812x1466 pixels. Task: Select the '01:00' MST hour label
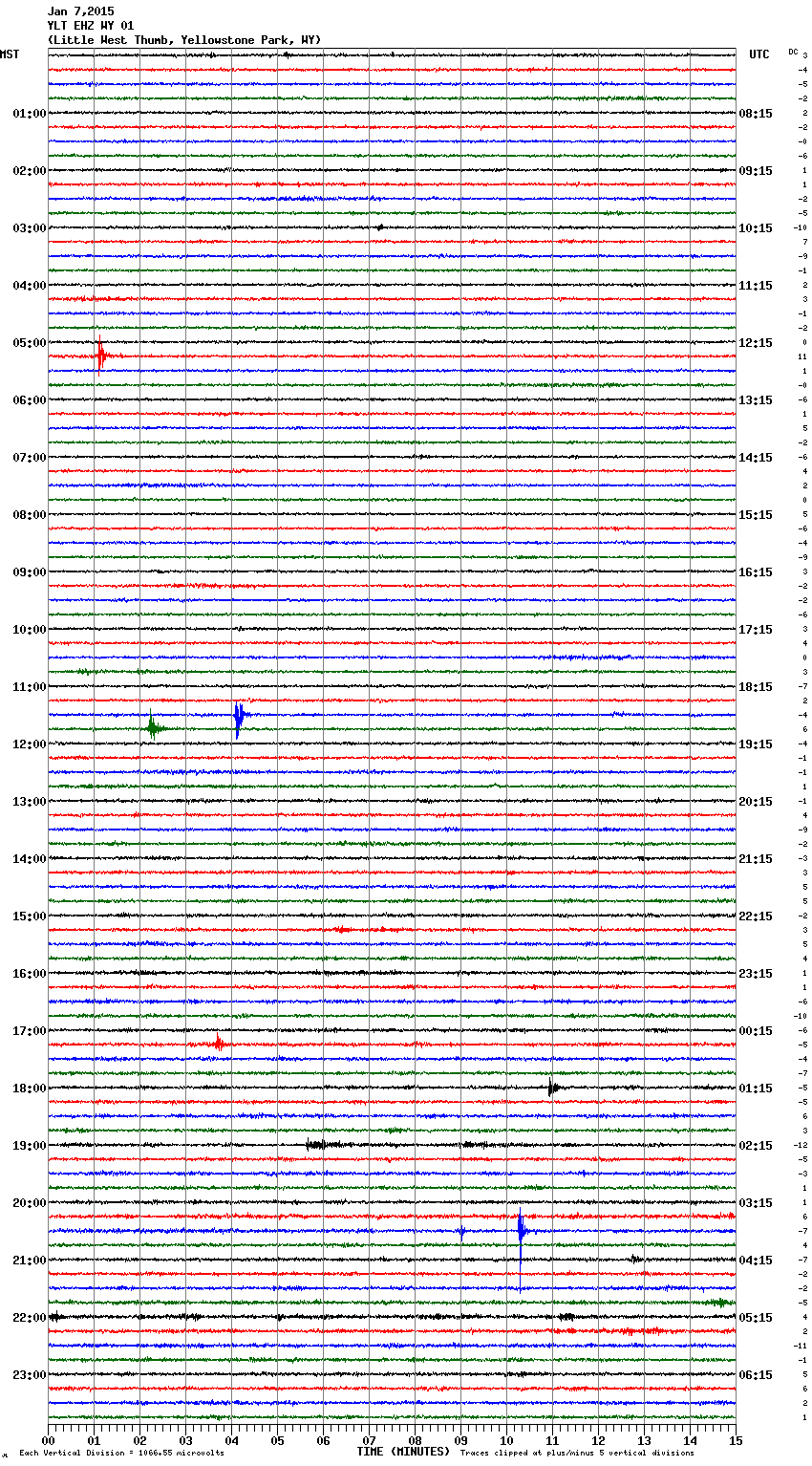point(30,114)
